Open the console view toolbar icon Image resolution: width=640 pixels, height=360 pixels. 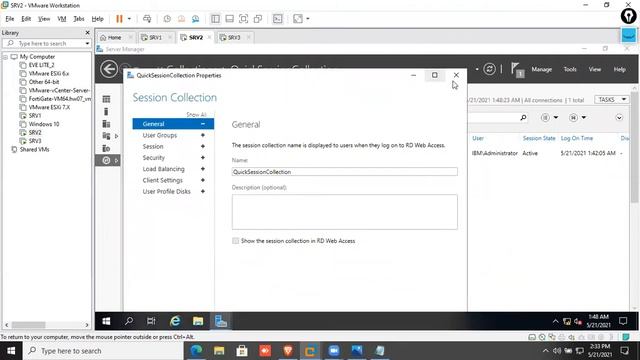(x=278, y=19)
